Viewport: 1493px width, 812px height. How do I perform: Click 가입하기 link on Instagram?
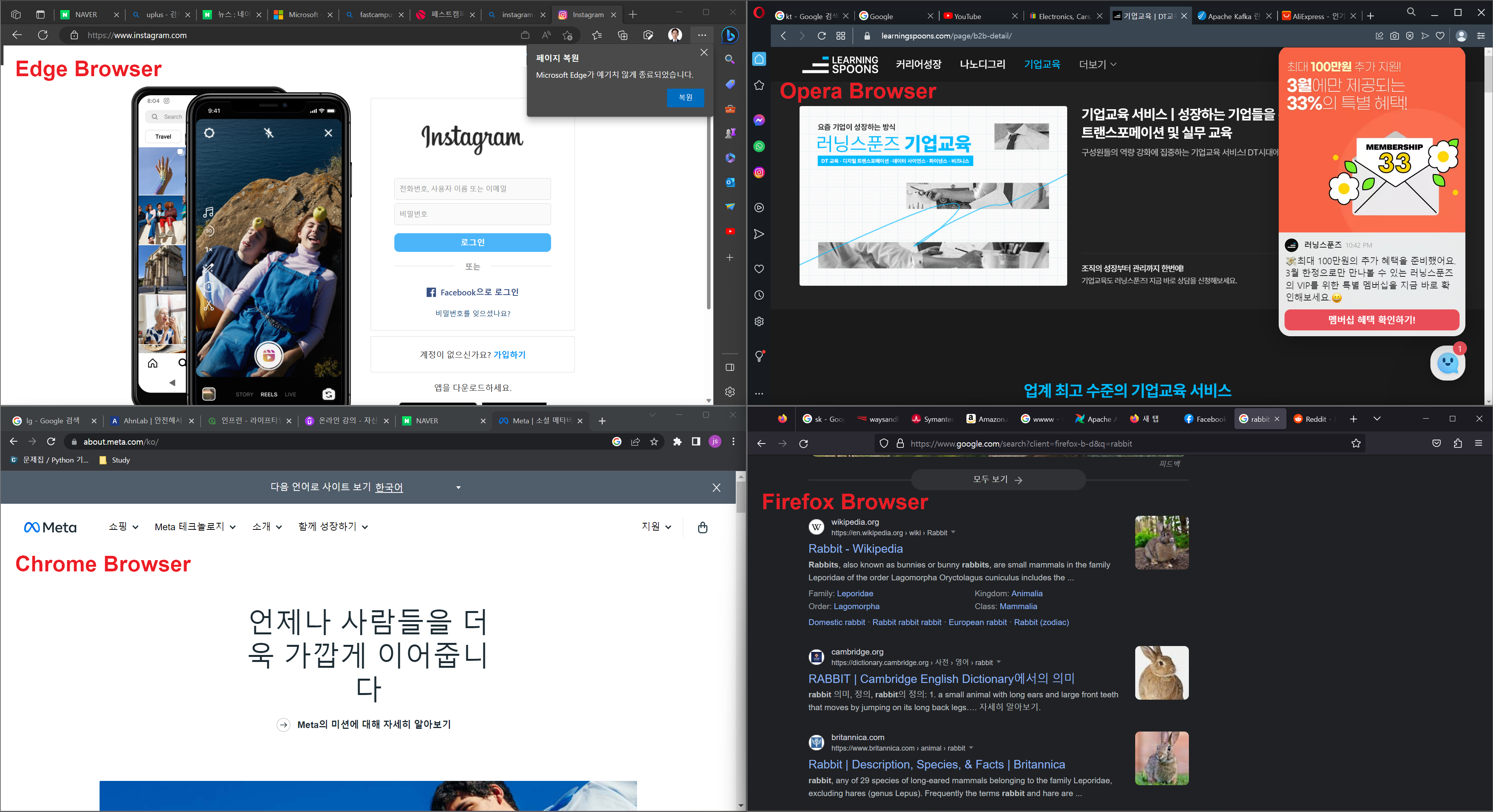click(x=509, y=354)
